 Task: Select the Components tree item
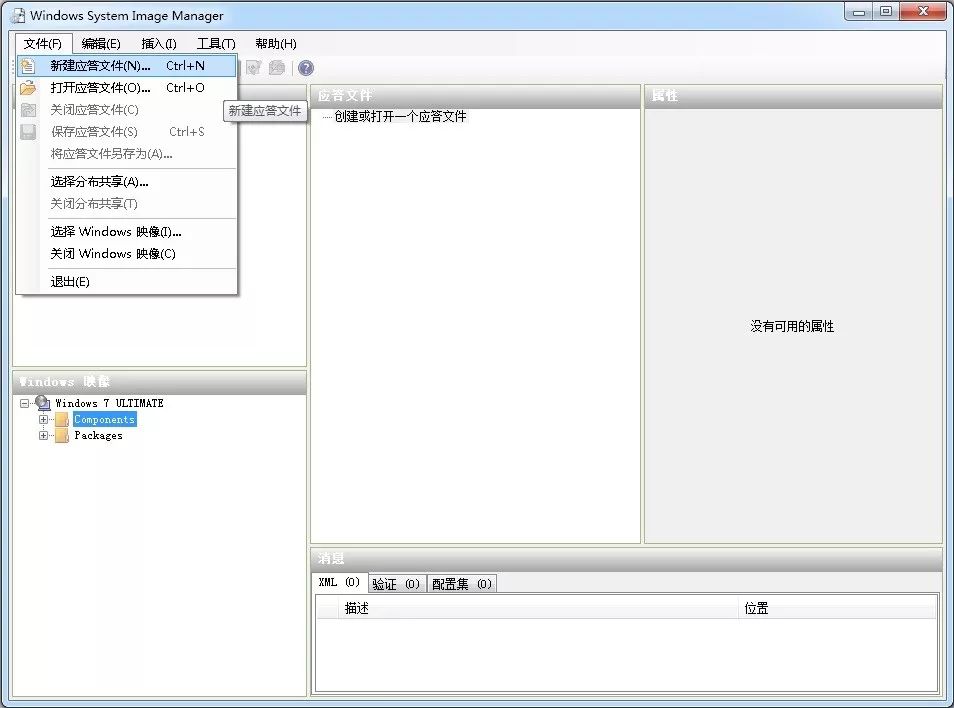(x=104, y=419)
